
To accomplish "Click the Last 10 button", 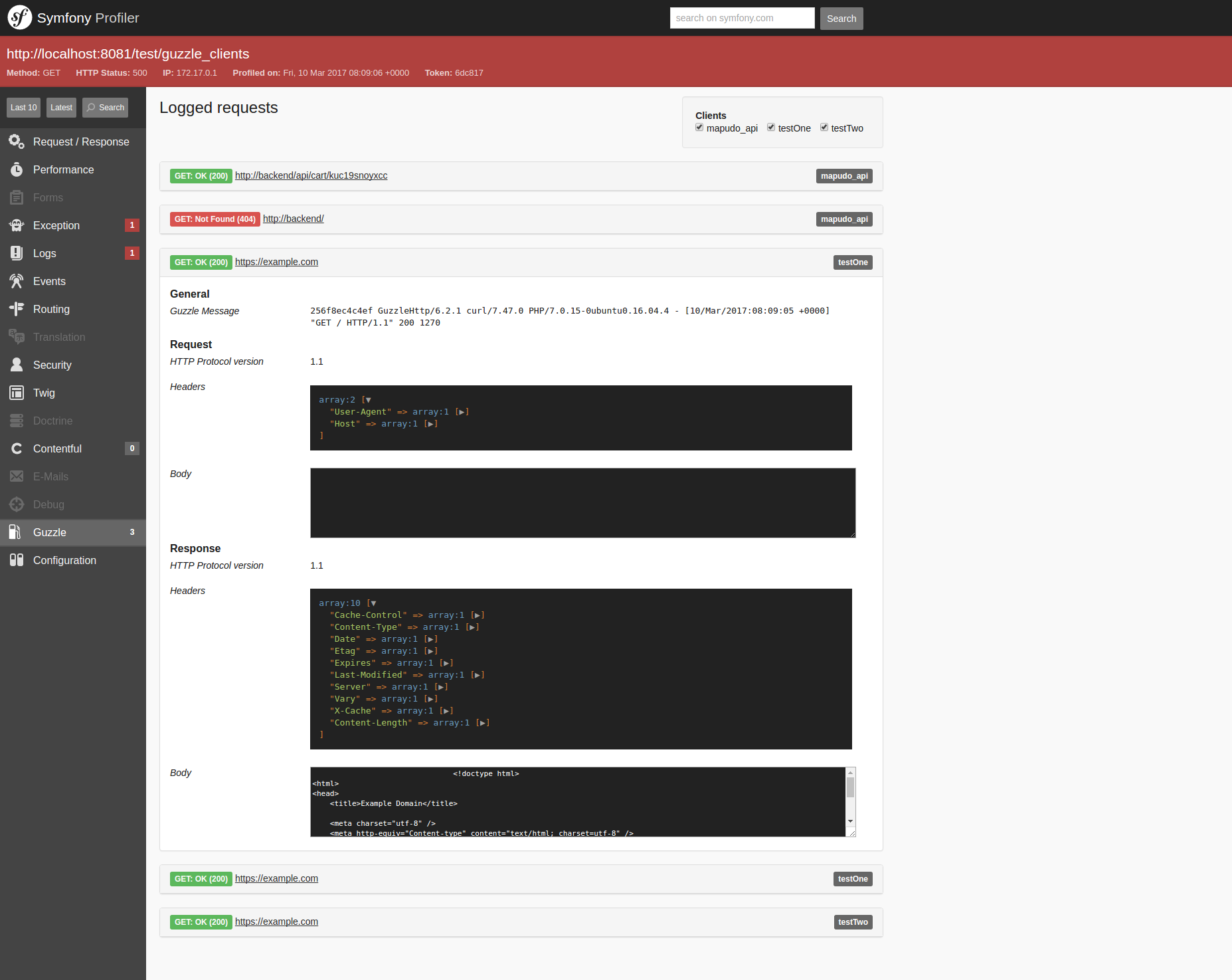I will coord(24,108).
